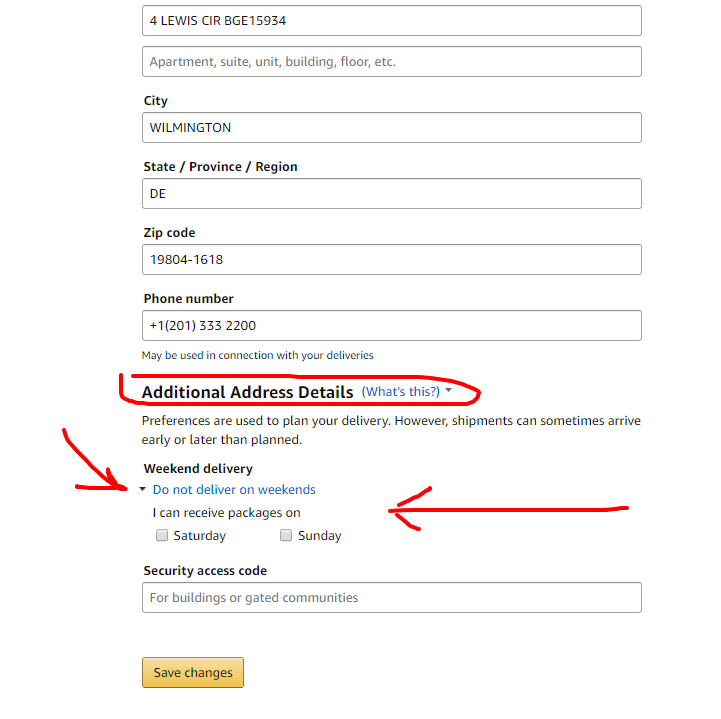Open the "What's this?" link
Screen dimensions: 721x719
pyautogui.click(x=400, y=392)
